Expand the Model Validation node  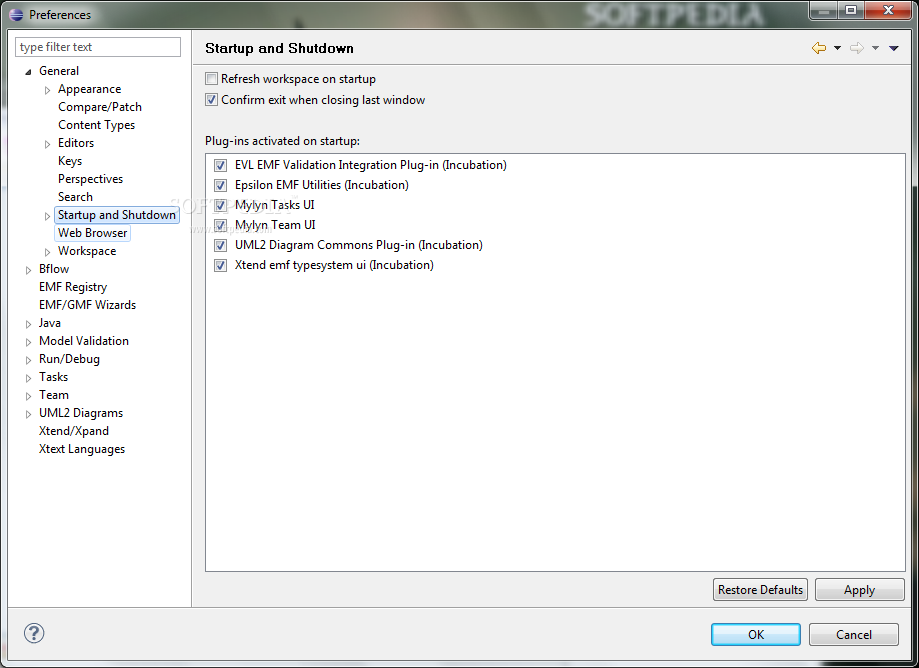tap(28, 342)
